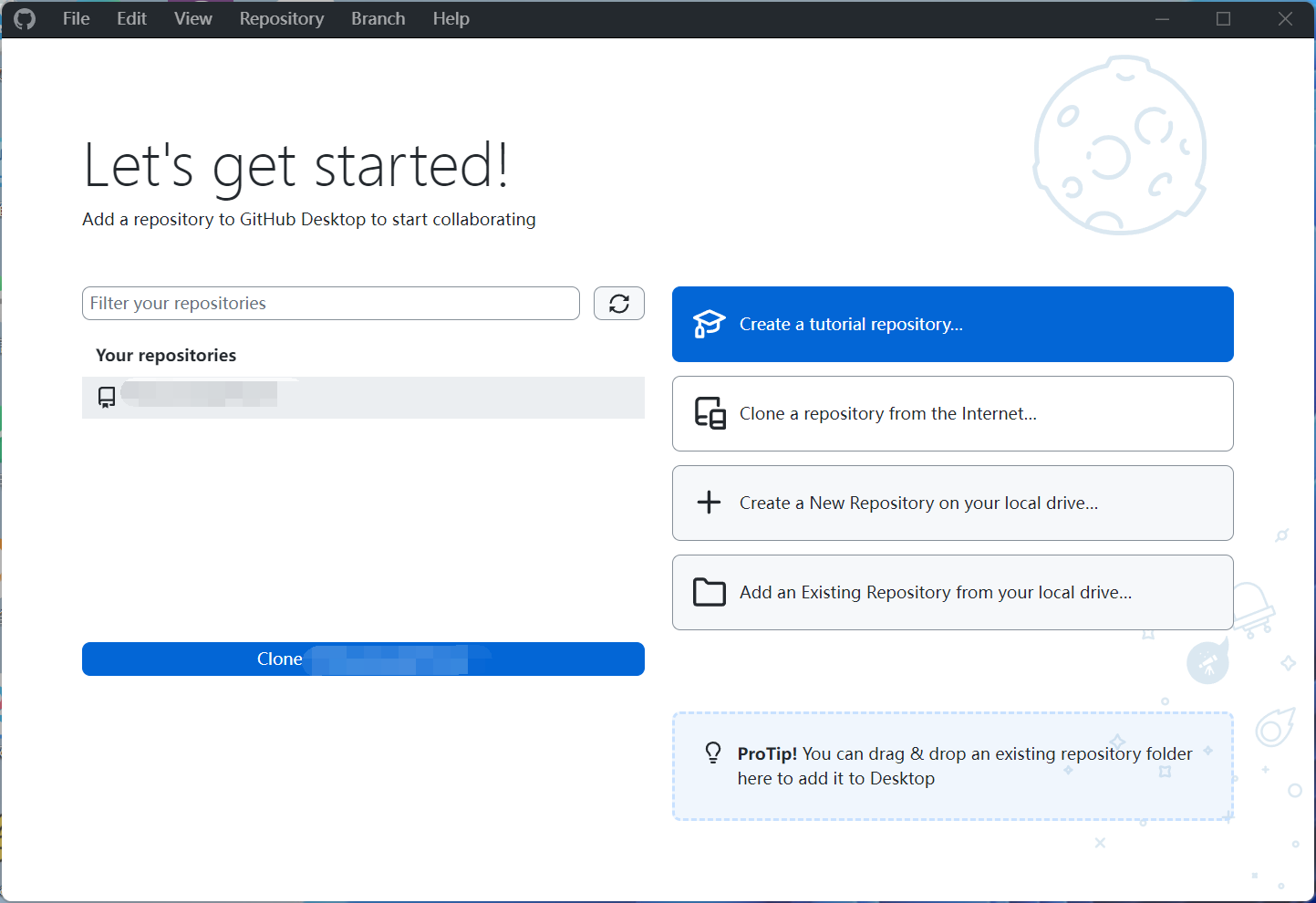Click the folder icon for existing repository
1316x903 pixels.
pos(710,592)
